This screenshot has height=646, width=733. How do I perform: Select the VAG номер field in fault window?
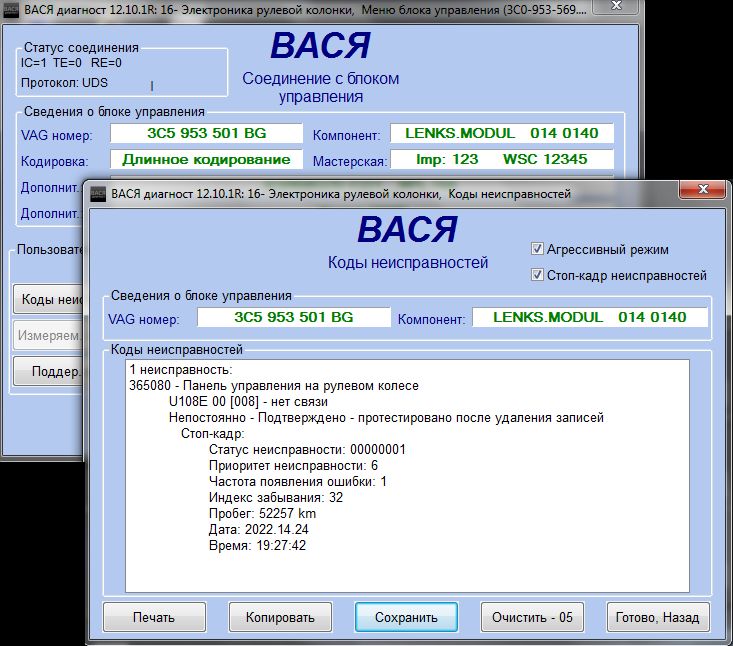coord(294,317)
